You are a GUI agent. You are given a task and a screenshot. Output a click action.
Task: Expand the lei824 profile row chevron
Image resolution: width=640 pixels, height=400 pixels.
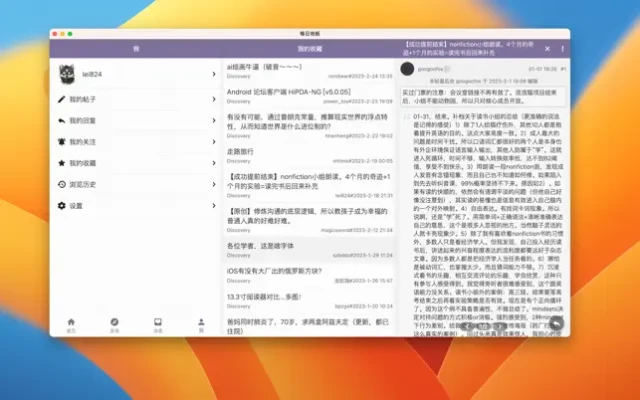tap(214, 73)
